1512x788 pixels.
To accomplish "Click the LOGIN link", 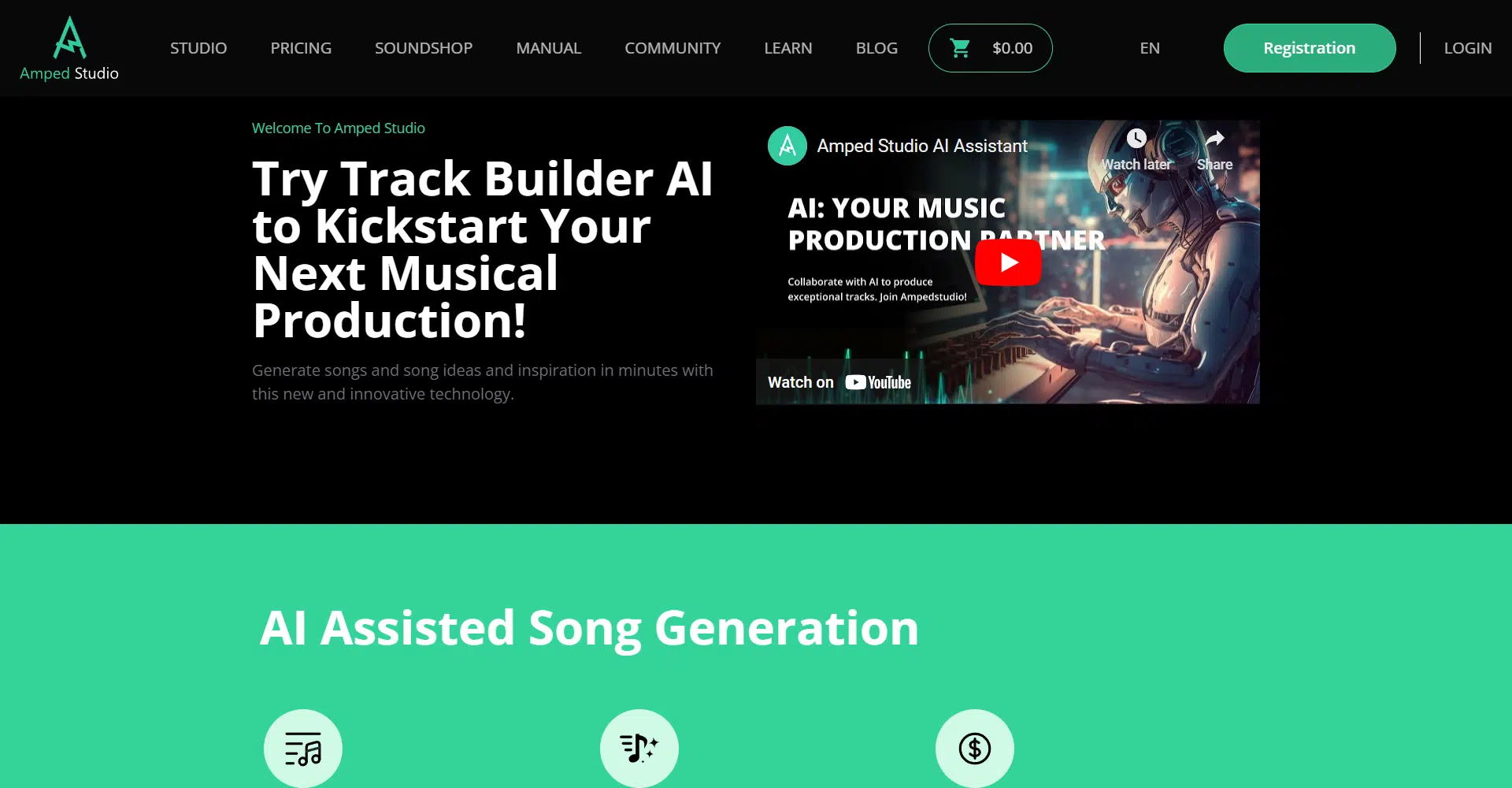I will click(1468, 48).
